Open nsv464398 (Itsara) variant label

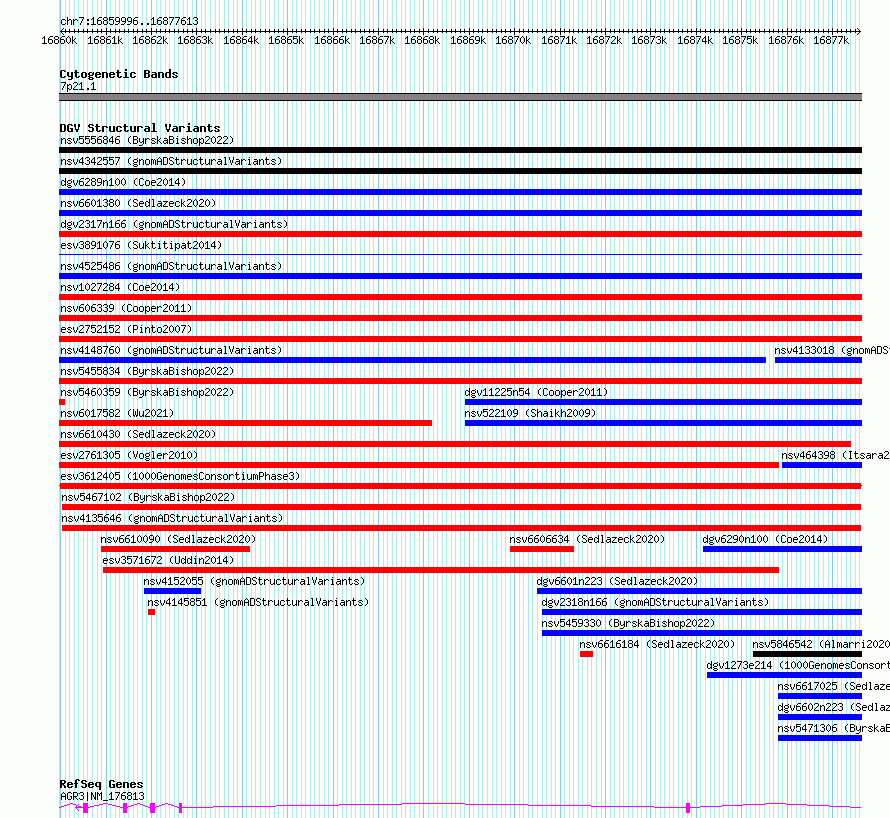point(836,455)
